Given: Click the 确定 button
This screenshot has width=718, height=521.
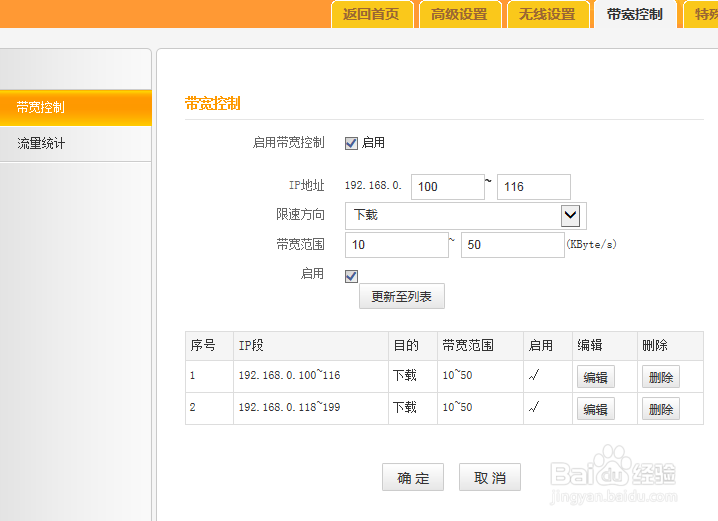Looking at the screenshot, I should pyautogui.click(x=413, y=478).
